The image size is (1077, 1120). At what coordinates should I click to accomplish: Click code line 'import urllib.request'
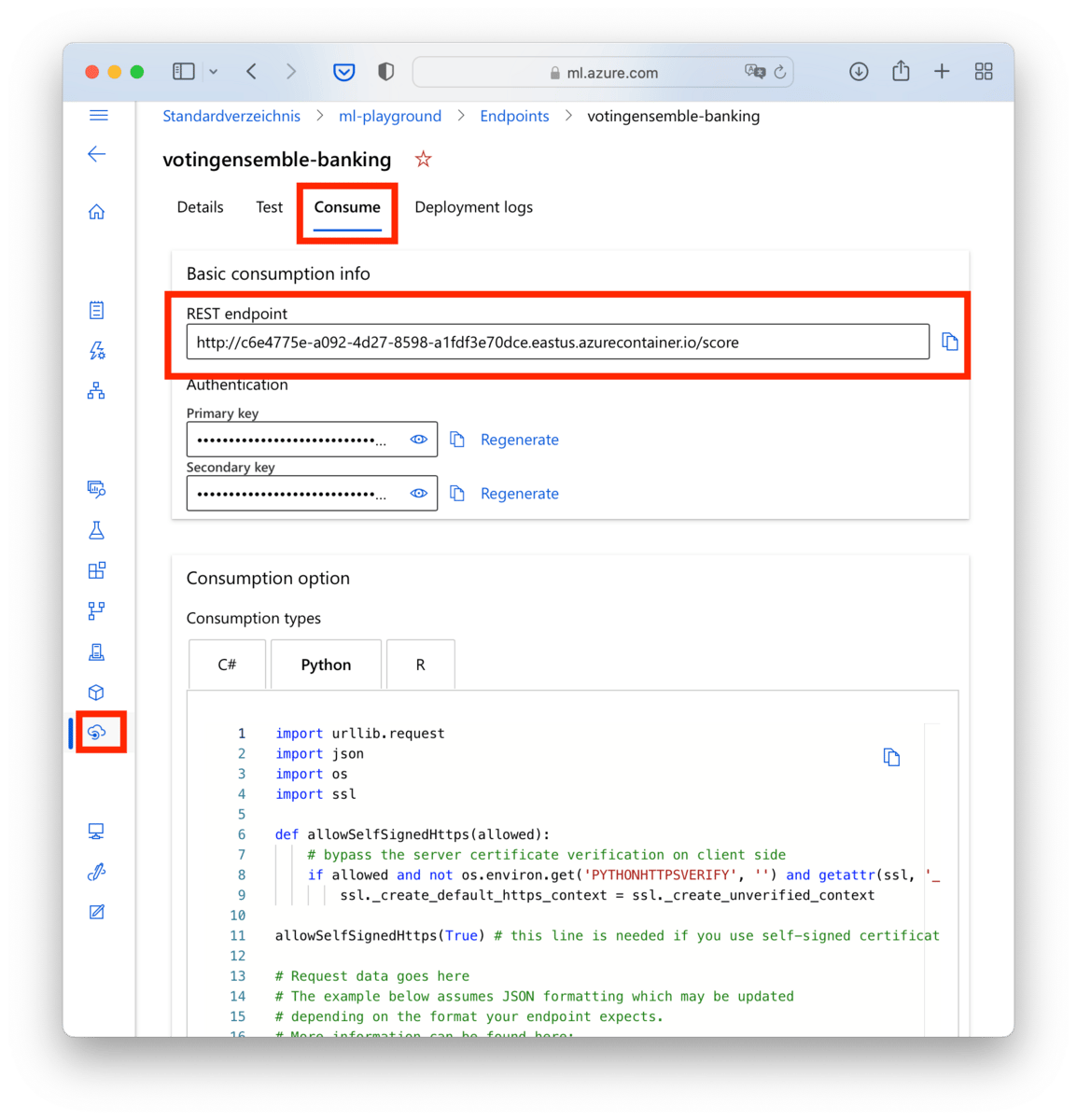coord(360,734)
